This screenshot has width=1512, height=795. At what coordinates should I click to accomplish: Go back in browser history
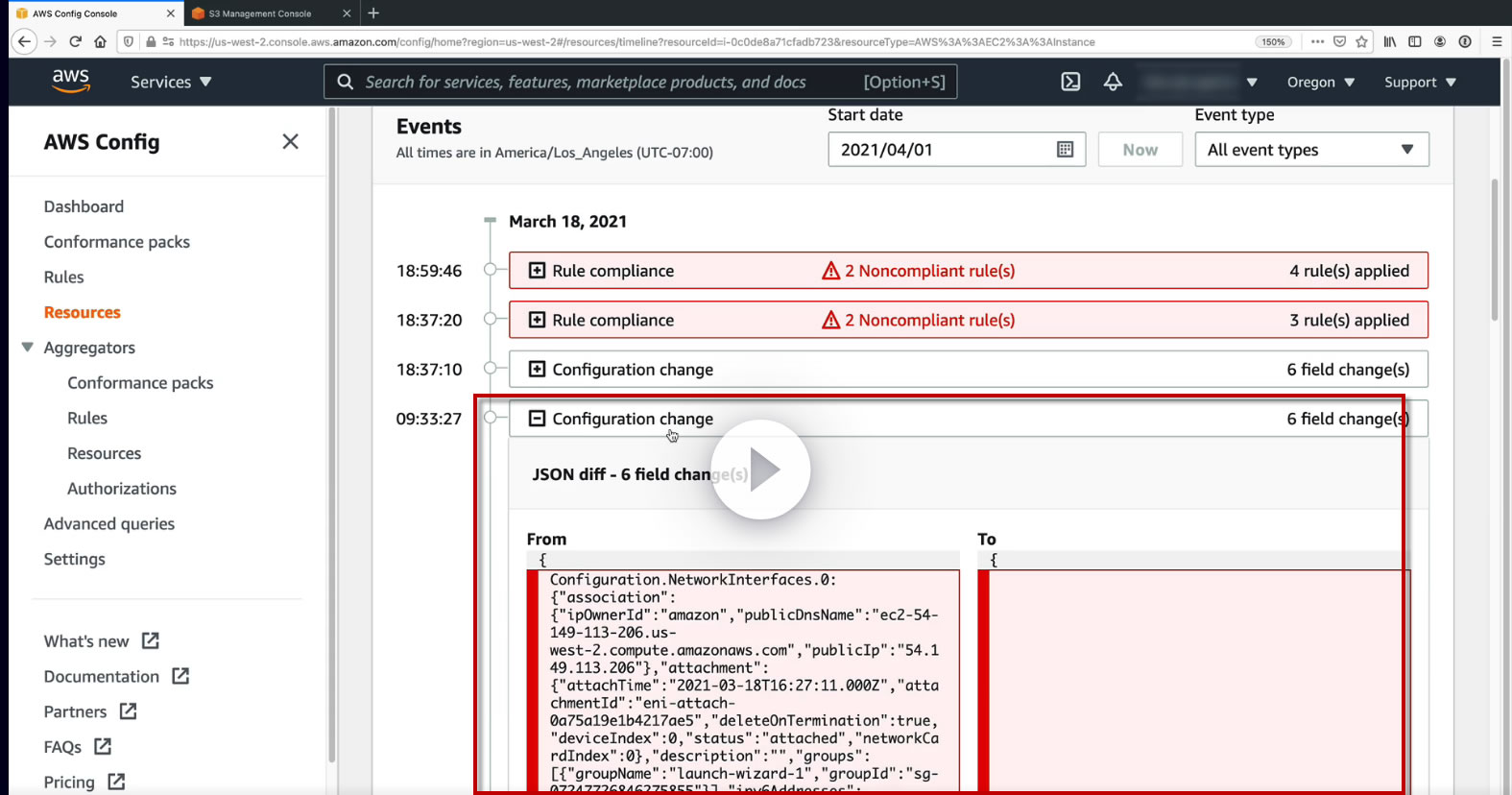pos(25,41)
